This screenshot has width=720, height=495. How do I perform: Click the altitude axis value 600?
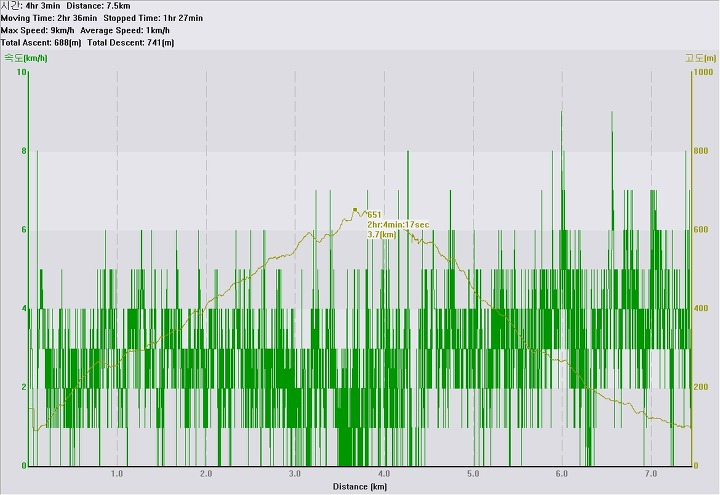(x=701, y=230)
